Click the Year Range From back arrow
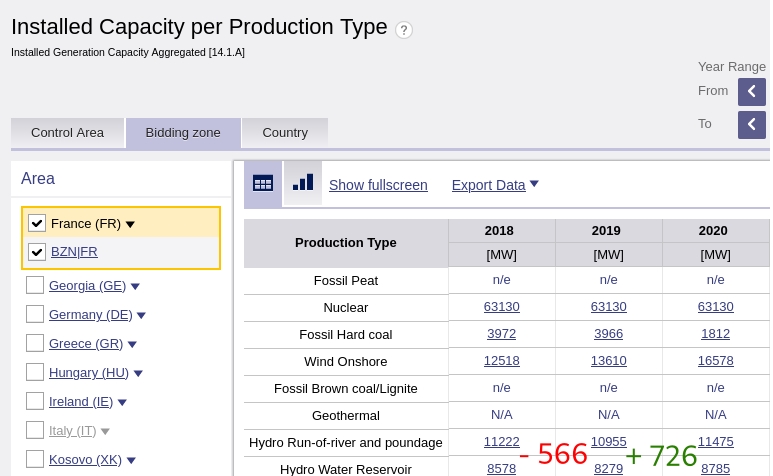The image size is (773, 476). pos(751,92)
